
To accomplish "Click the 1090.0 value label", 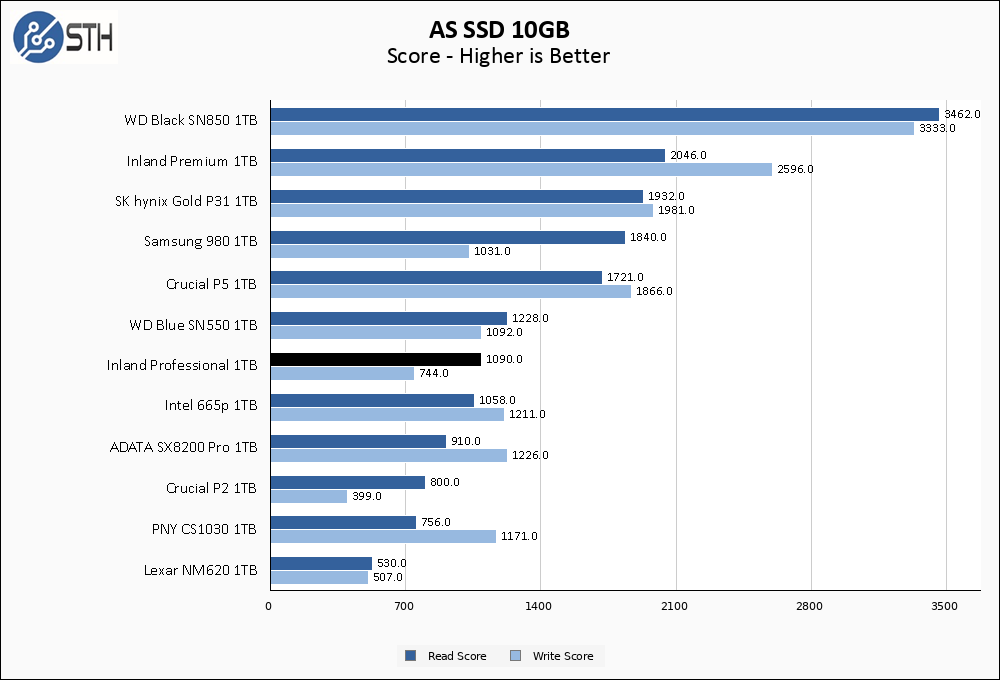I will point(504,359).
